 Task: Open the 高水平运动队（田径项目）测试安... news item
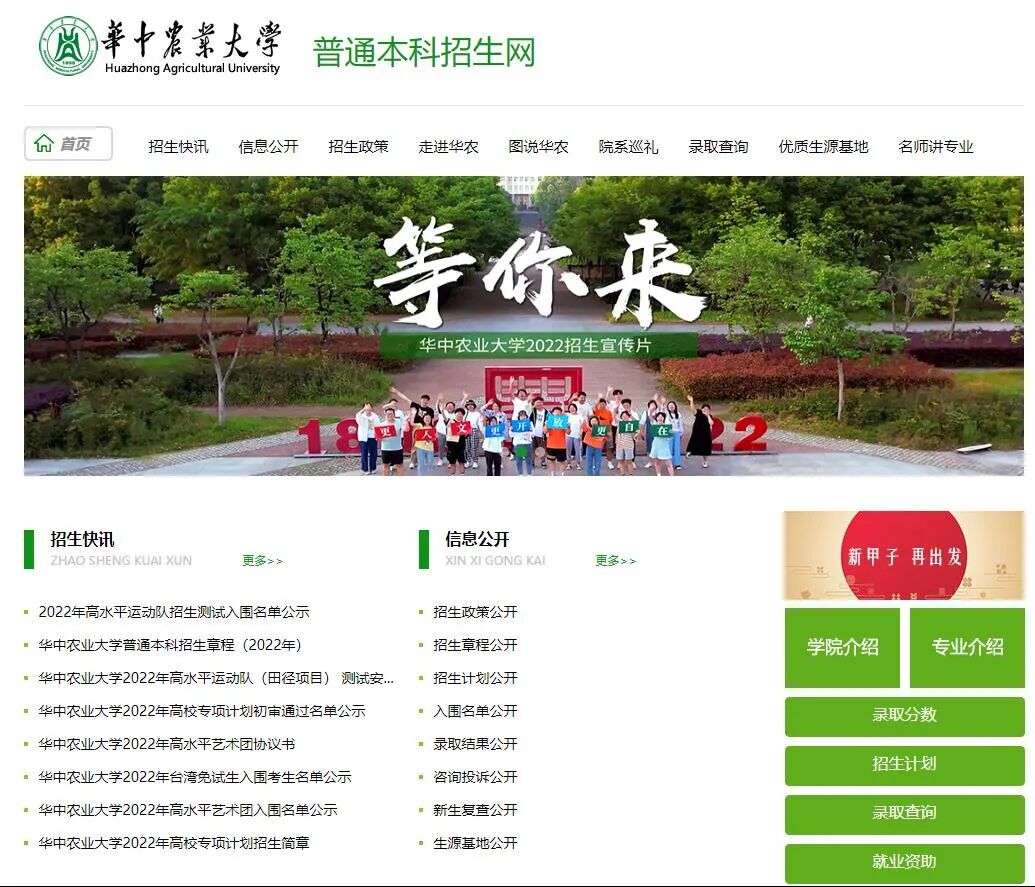[x=216, y=678]
